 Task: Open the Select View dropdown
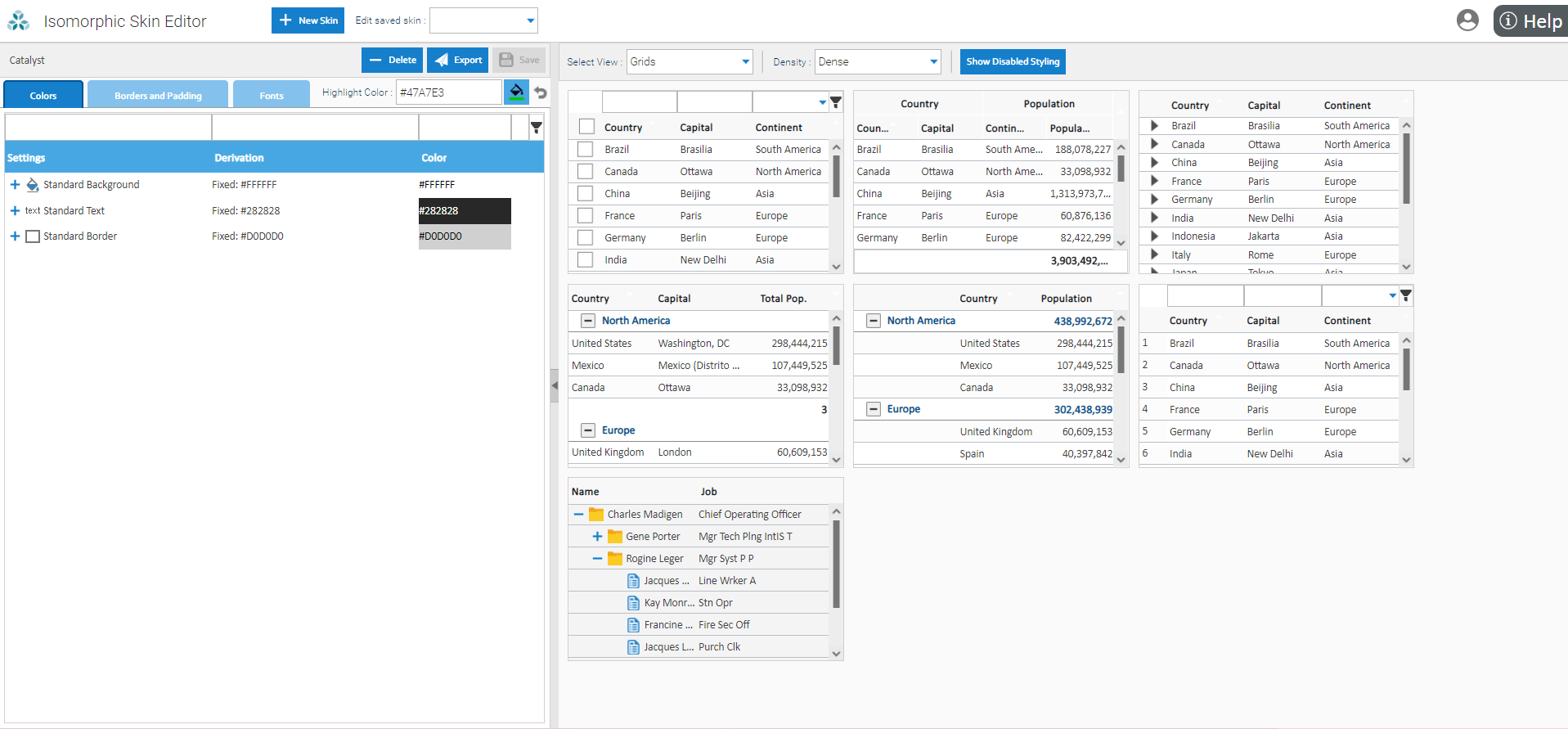689,62
